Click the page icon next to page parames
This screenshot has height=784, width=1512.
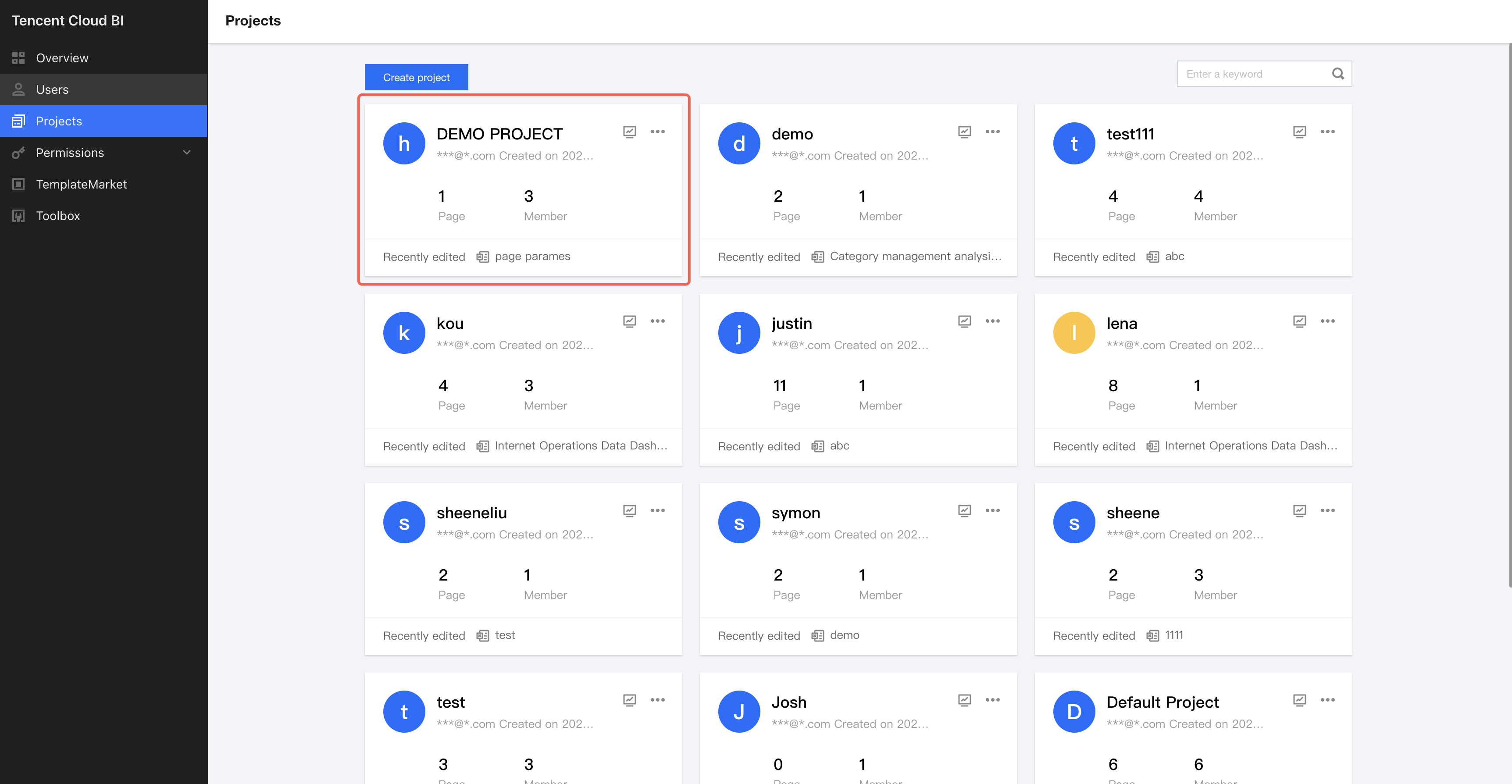click(482, 257)
